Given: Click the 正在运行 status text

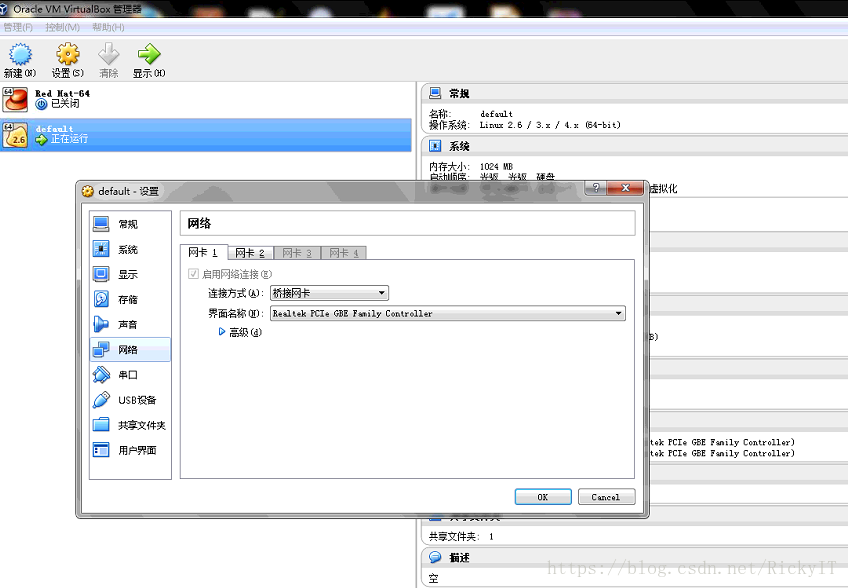Looking at the screenshot, I should [x=70, y=139].
